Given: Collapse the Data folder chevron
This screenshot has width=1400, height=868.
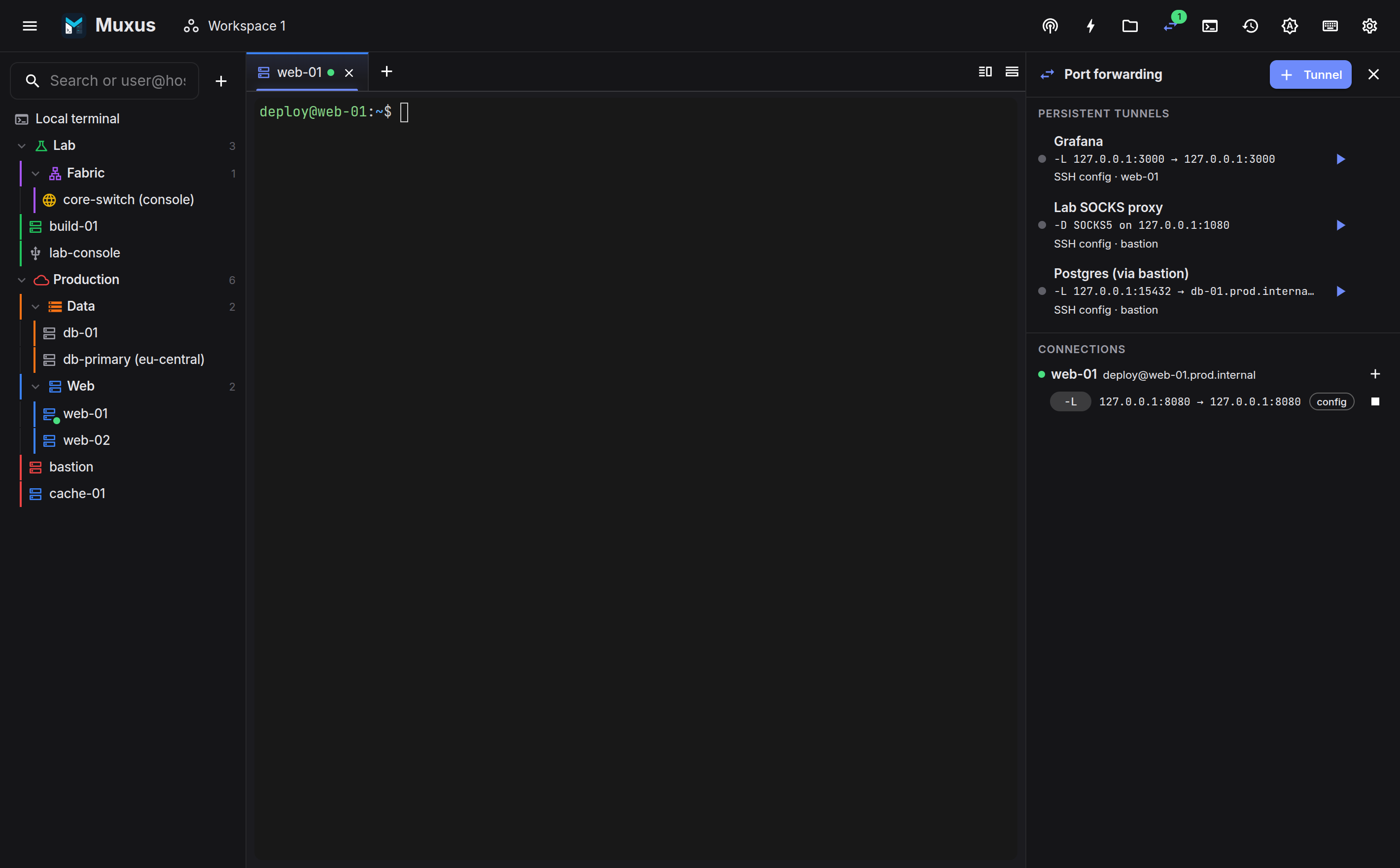Looking at the screenshot, I should coord(35,307).
